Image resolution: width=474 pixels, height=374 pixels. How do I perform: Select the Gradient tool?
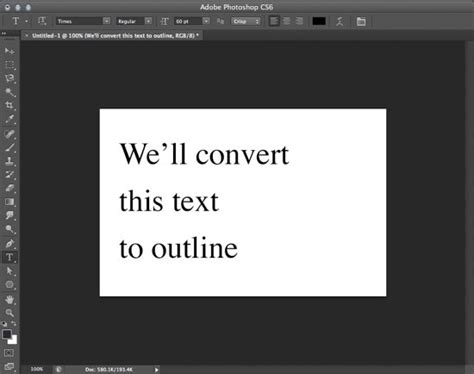pyautogui.click(x=9, y=202)
